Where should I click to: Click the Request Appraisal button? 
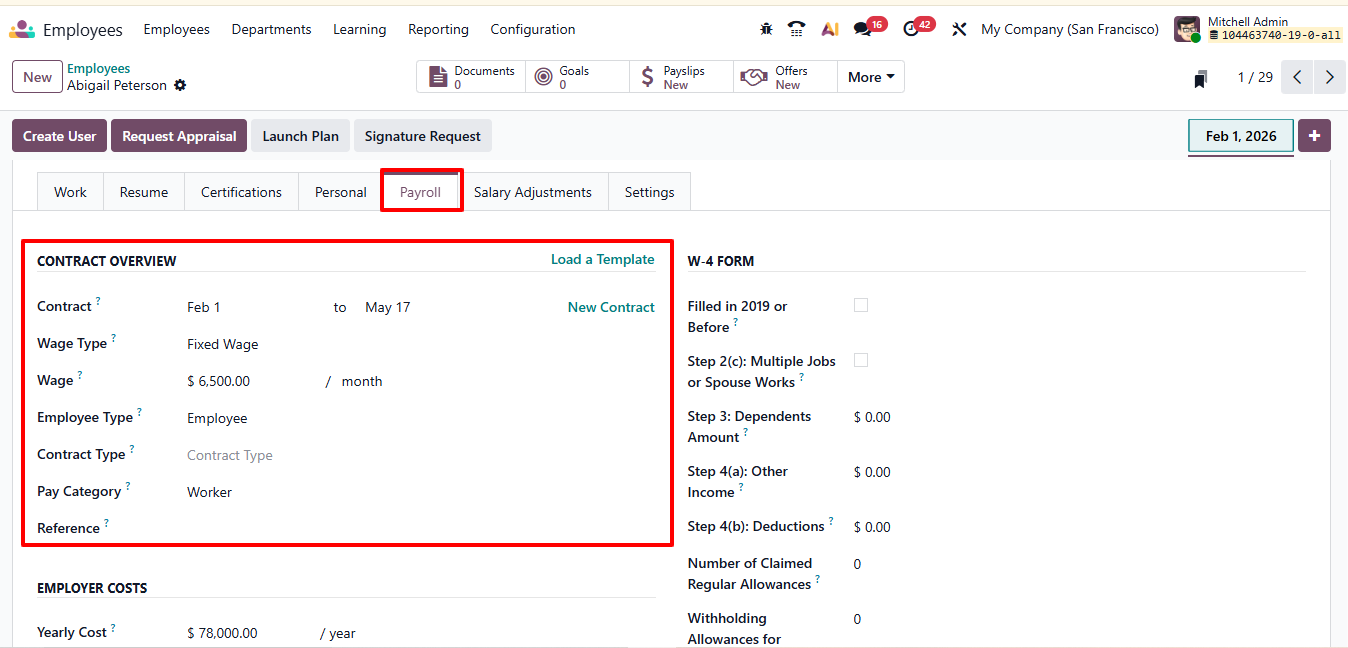pyautogui.click(x=179, y=136)
